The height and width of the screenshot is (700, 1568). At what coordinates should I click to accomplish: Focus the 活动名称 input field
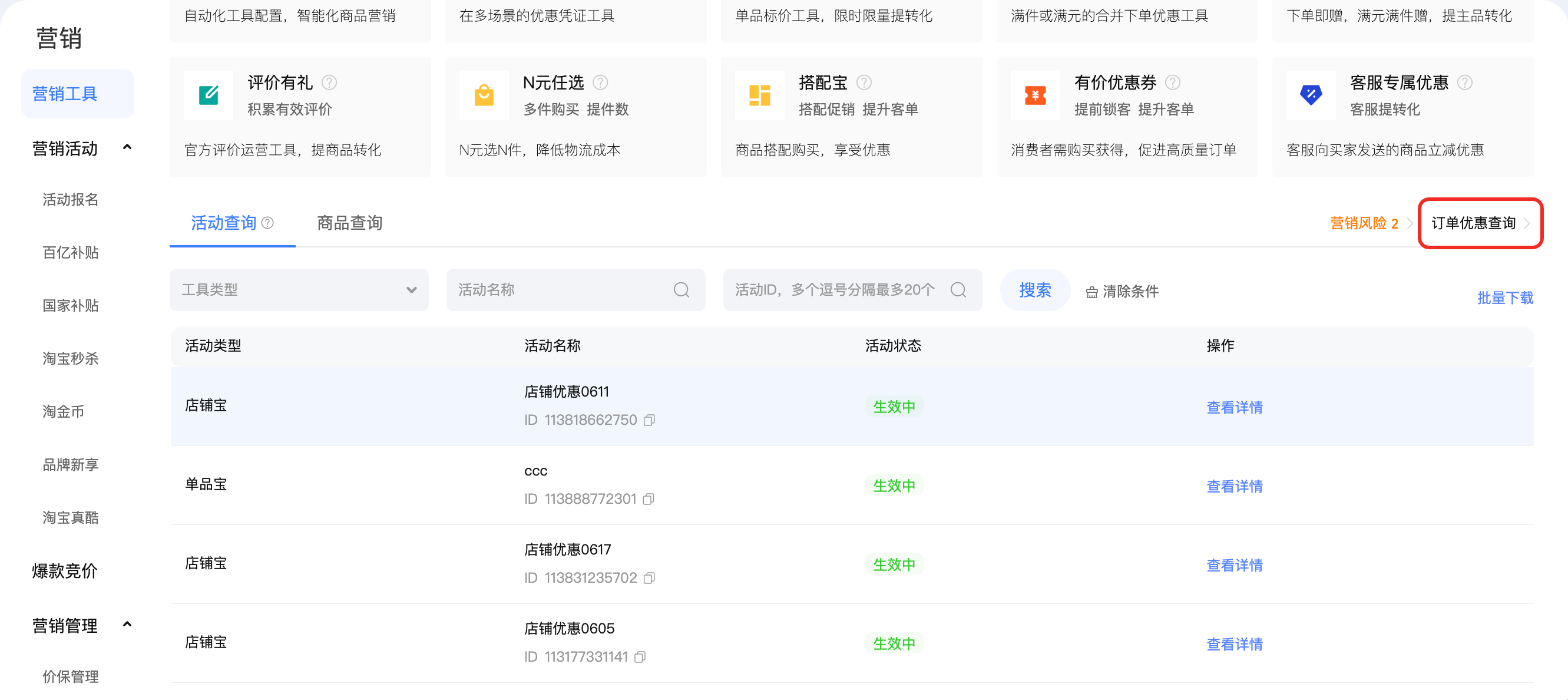pos(576,290)
